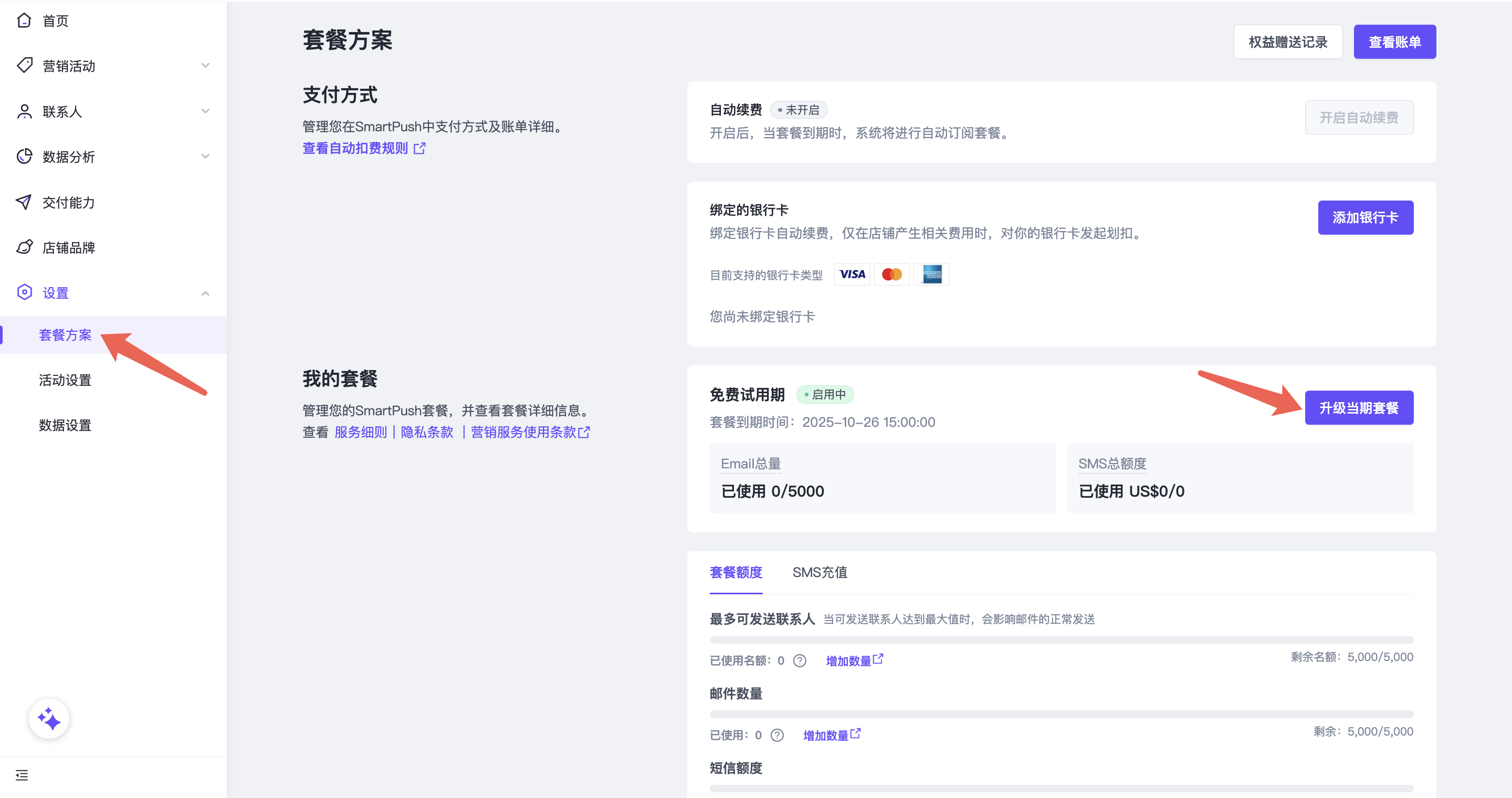Open the 数据分析 pie chart icon
Image resolution: width=1512 pixels, height=798 pixels.
(24, 156)
